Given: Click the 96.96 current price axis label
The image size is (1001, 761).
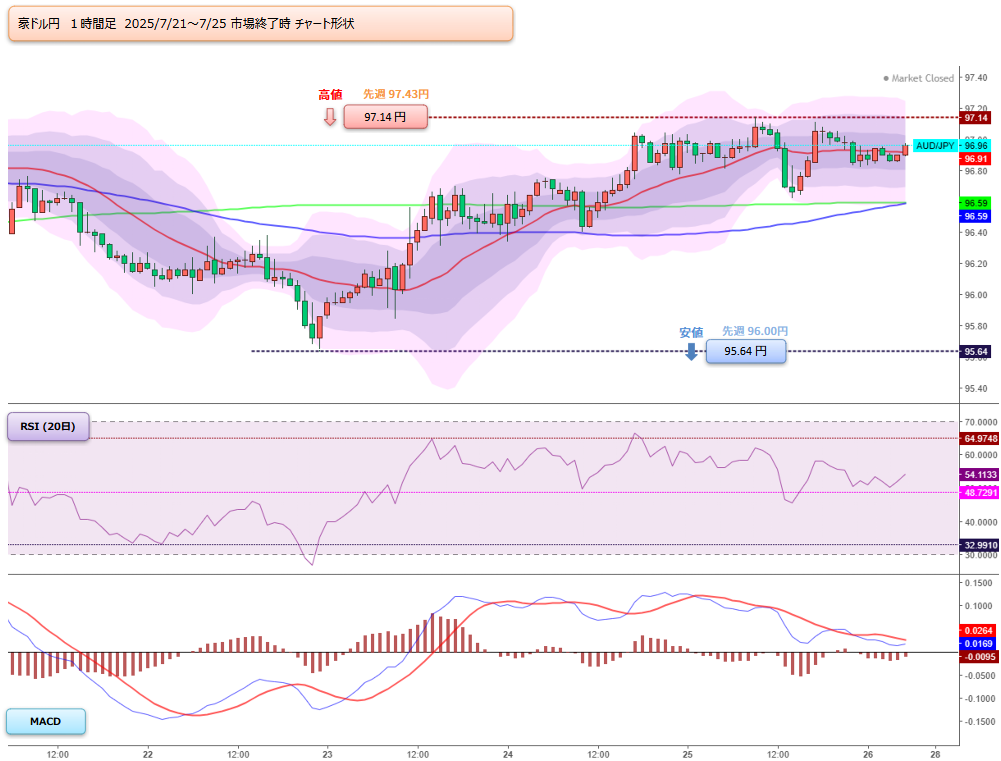Looking at the screenshot, I should (975, 146).
